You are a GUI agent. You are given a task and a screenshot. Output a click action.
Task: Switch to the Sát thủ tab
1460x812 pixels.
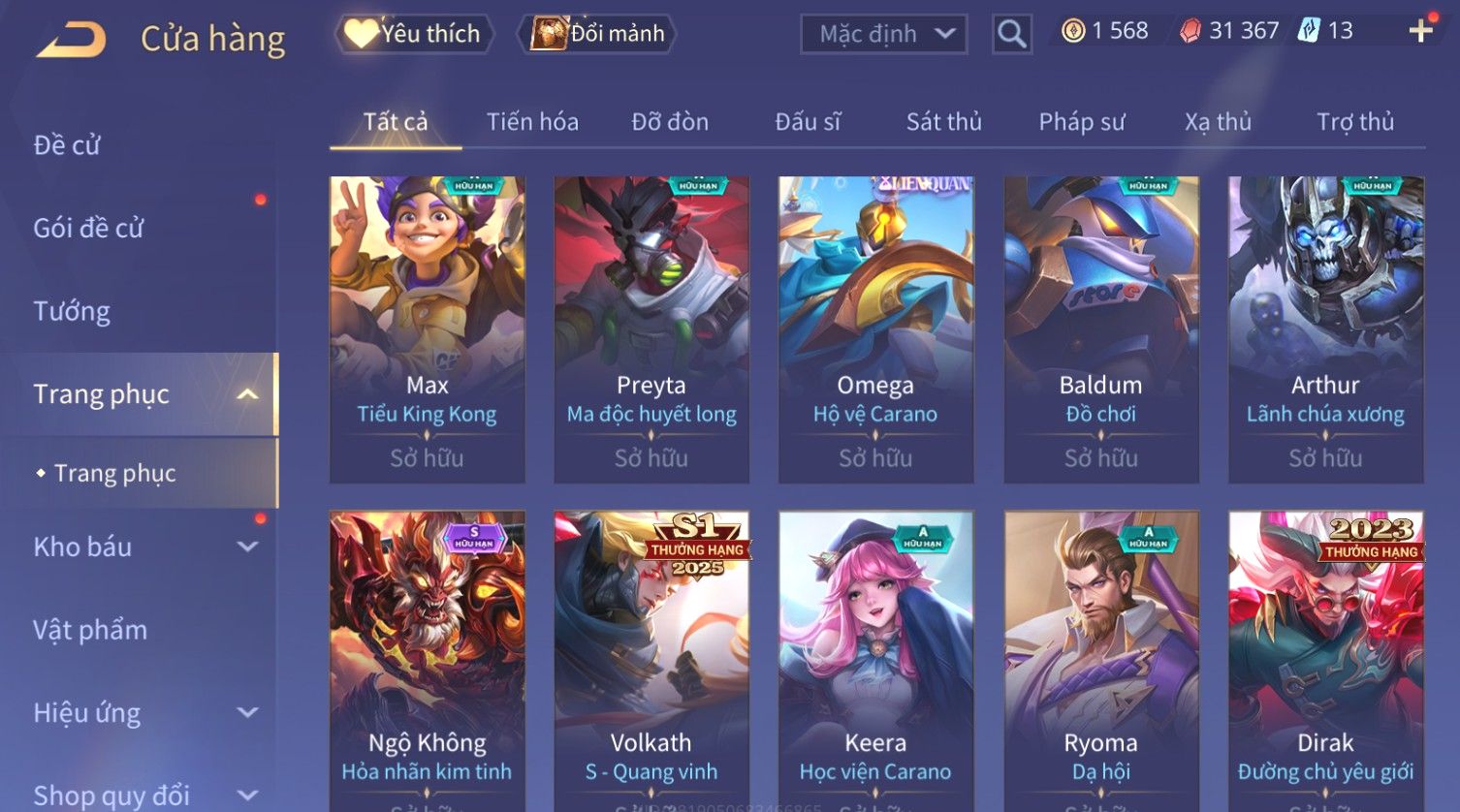pyautogui.click(x=944, y=122)
